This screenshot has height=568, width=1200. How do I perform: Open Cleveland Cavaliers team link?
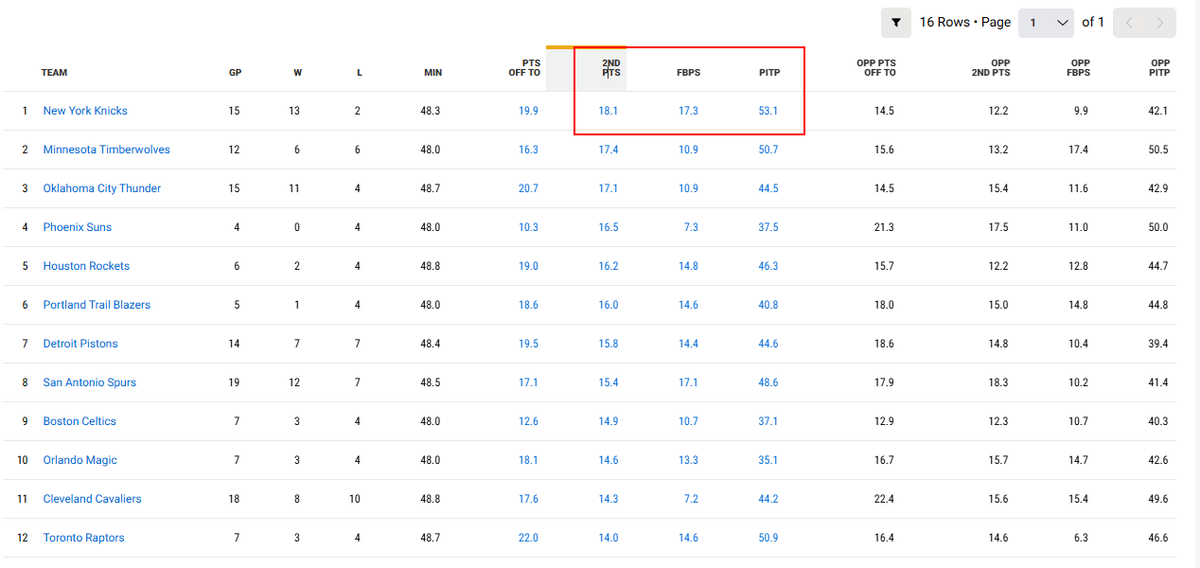pos(92,499)
